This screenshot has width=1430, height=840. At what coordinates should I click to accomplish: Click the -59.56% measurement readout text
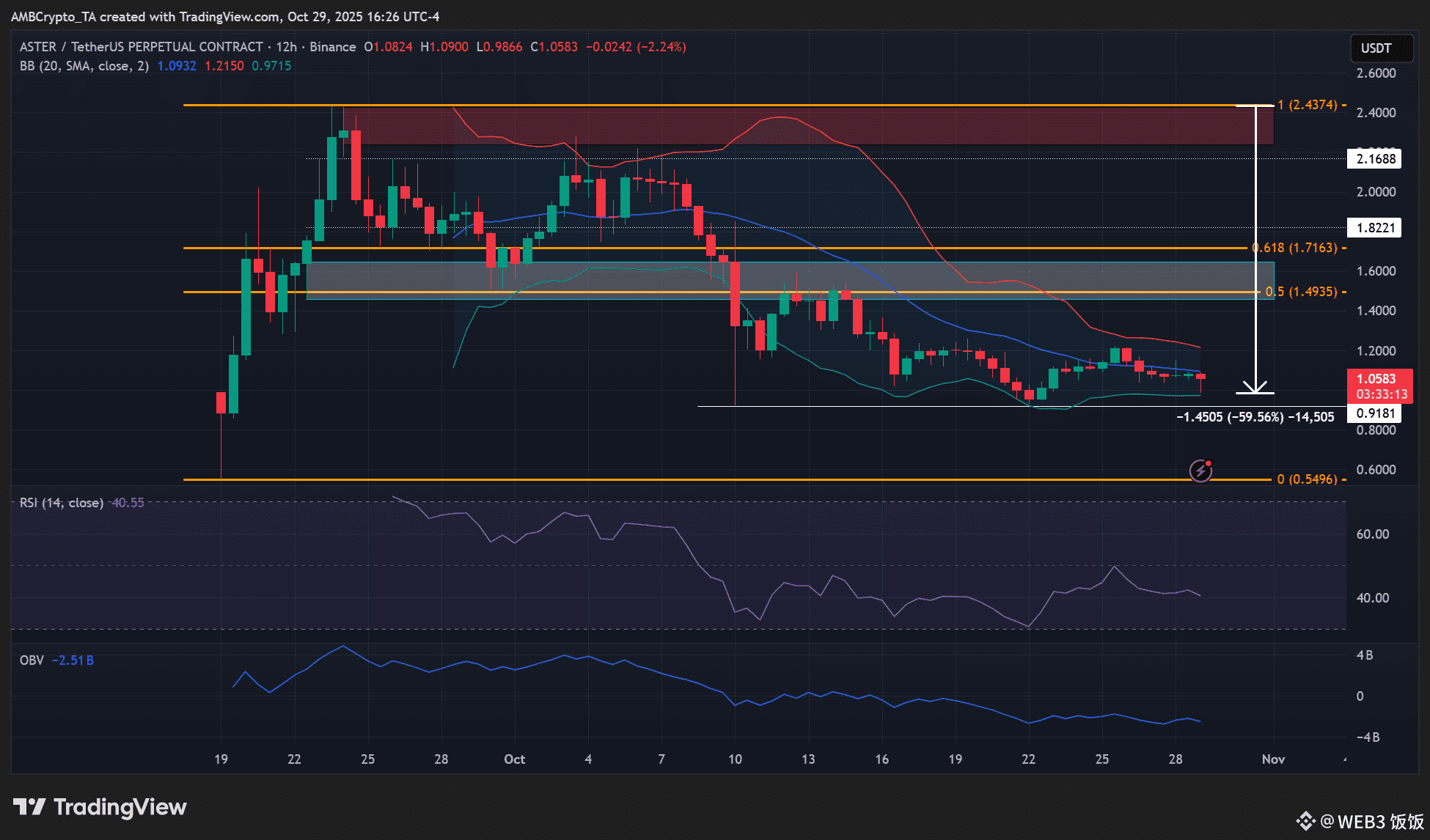click(1255, 417)
